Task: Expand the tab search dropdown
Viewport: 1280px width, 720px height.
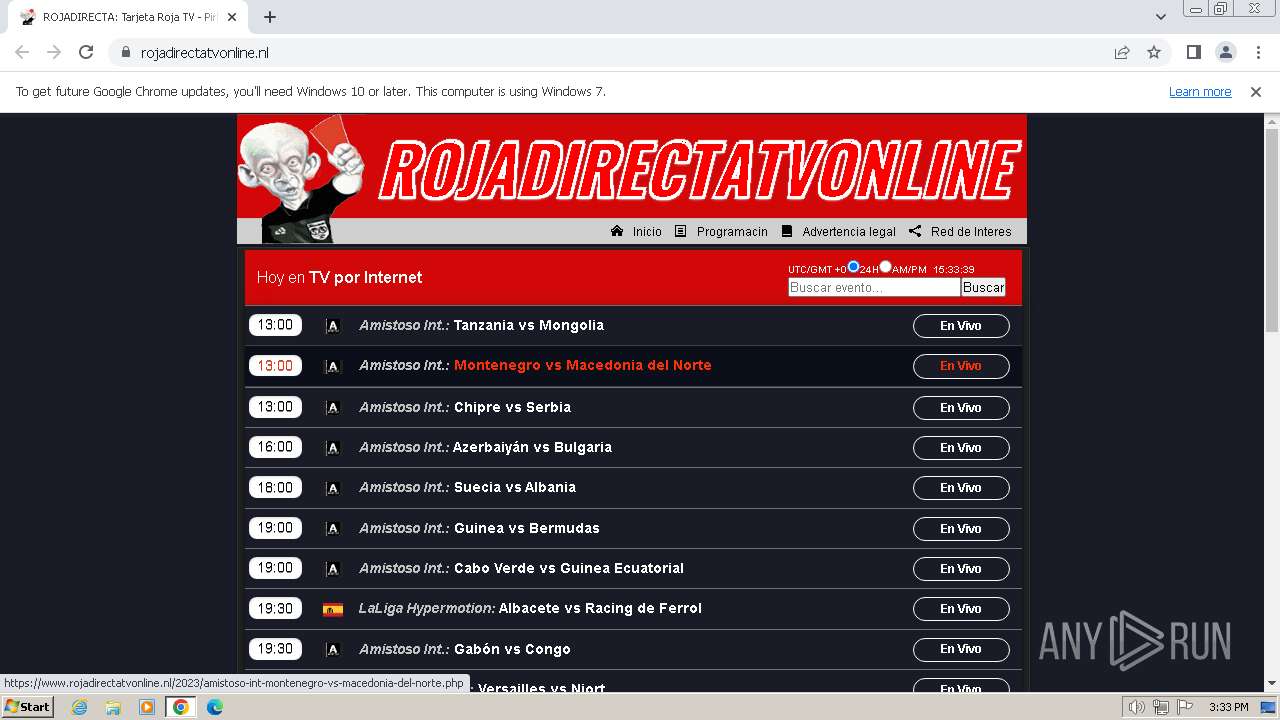Action: point(1161,17)
